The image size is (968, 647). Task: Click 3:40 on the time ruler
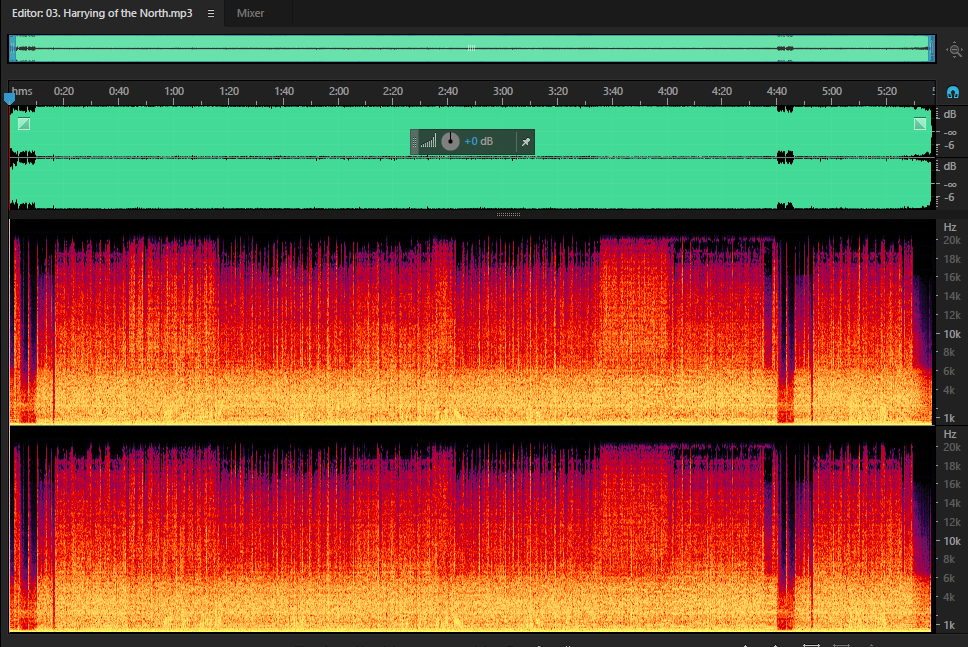(x=612, y=91)
